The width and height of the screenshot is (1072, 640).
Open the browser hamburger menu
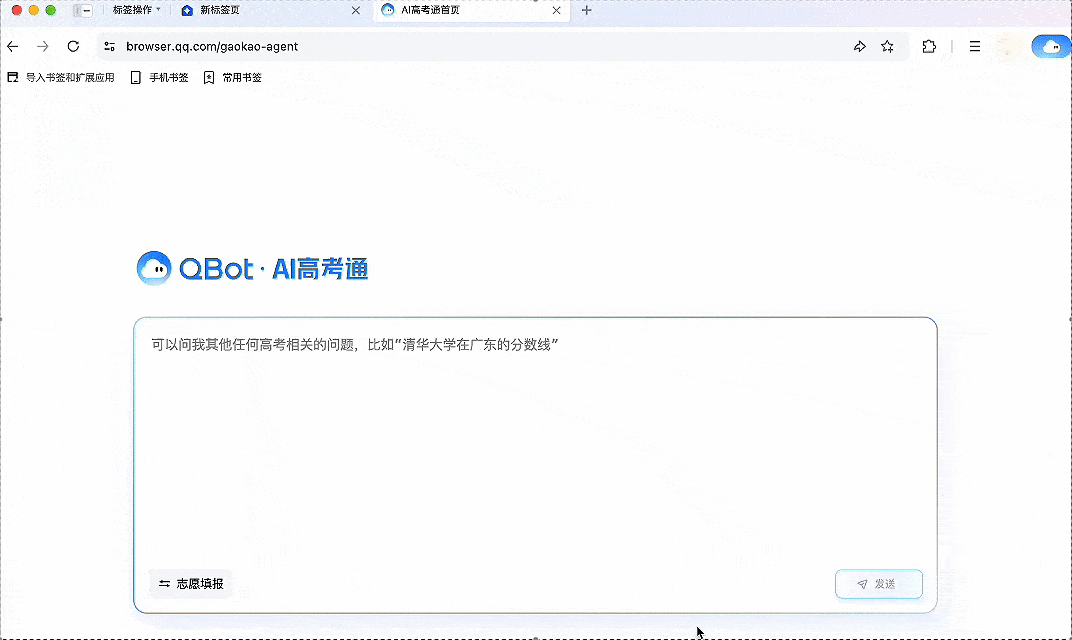(x=975, y=46)
